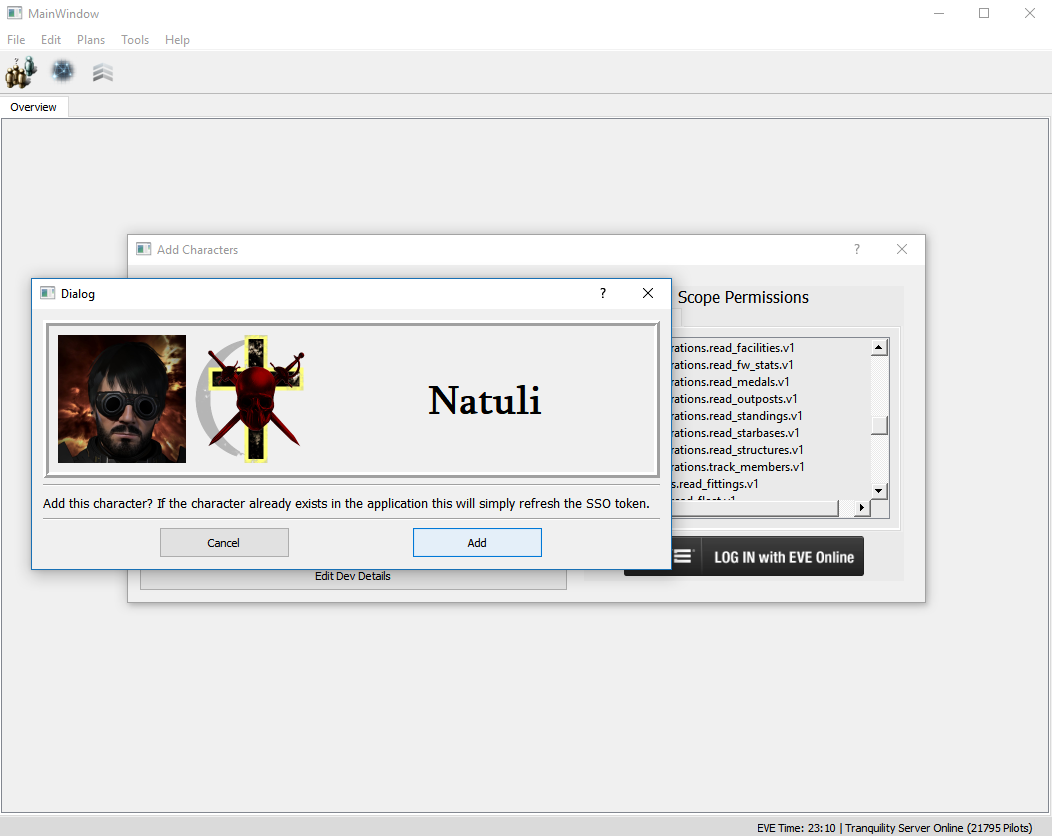Select the read_fw_stats.v1 scope
Viewport: 1052px width, 836px height.
[x=732, y=365]
